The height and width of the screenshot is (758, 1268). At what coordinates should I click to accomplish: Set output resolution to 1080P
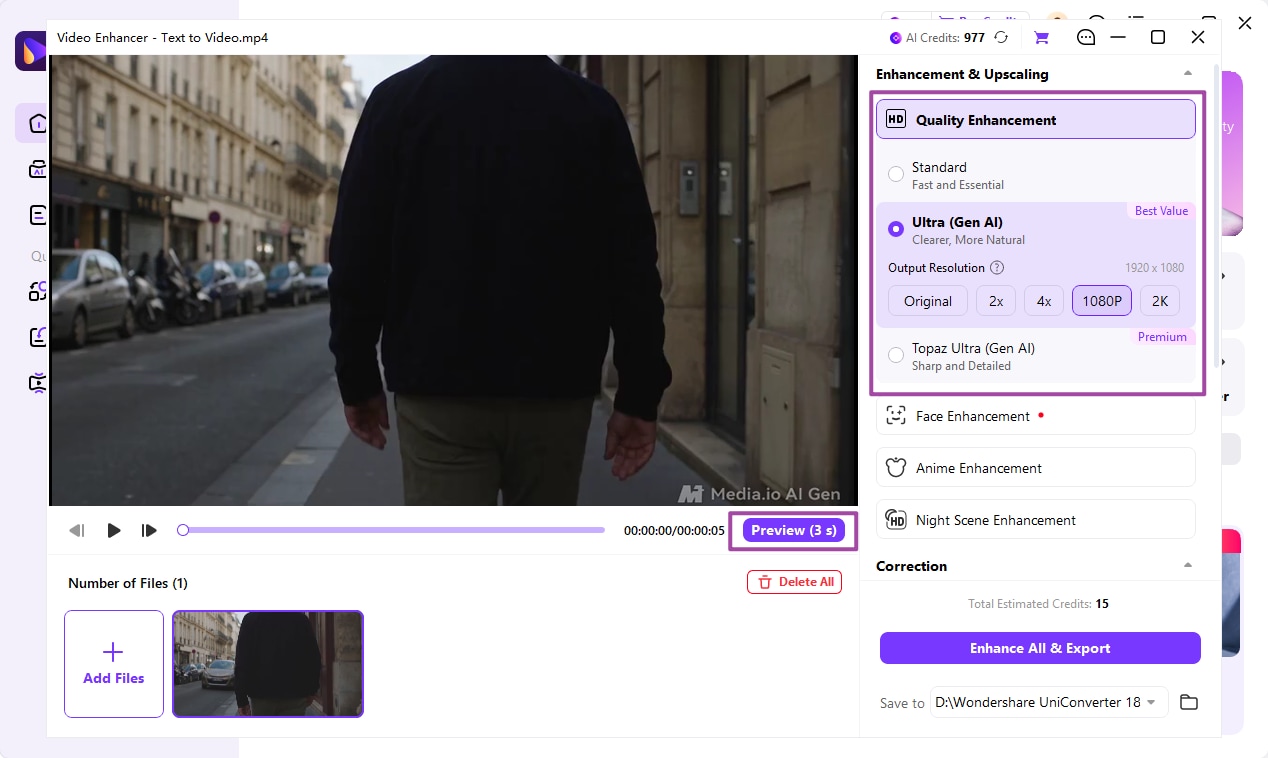1102,301
